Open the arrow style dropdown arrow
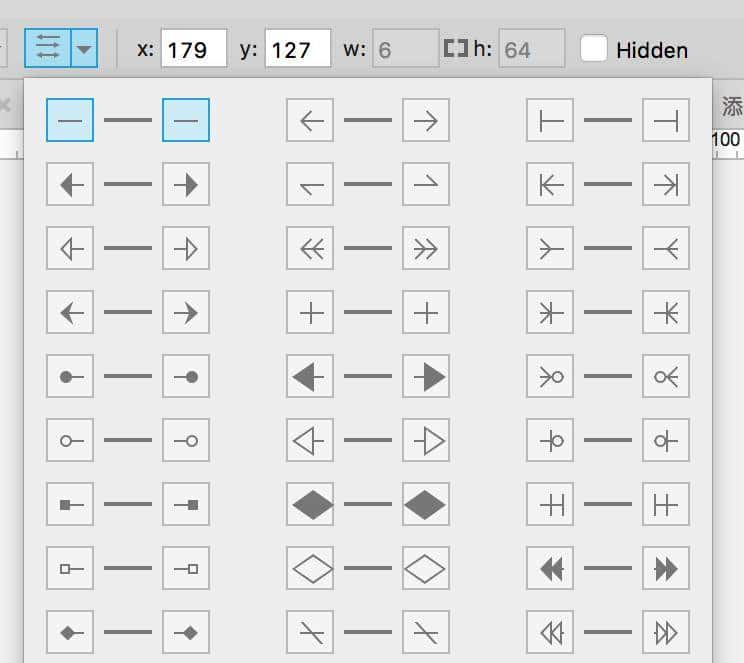The width and height of the screenshot is (744, 663). click(x=85, y=48)
